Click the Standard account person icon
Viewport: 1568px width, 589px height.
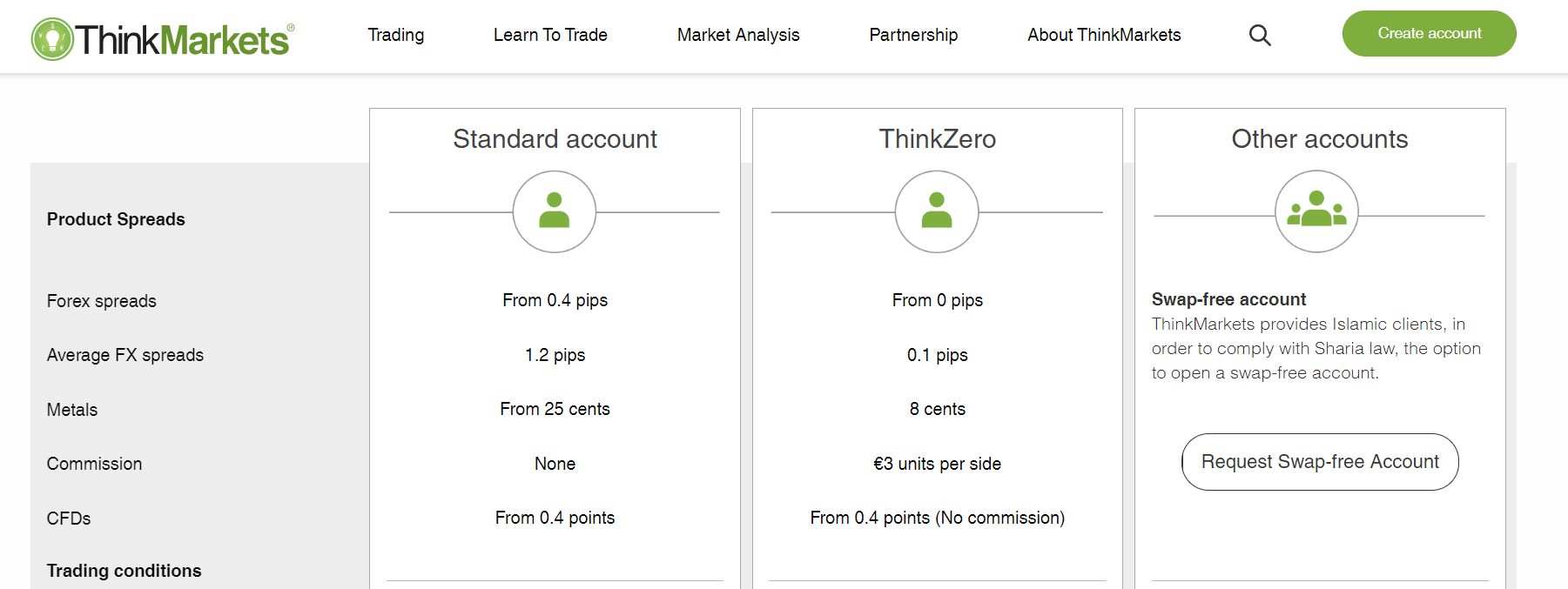pyautogui.click(x=555, y=211)
